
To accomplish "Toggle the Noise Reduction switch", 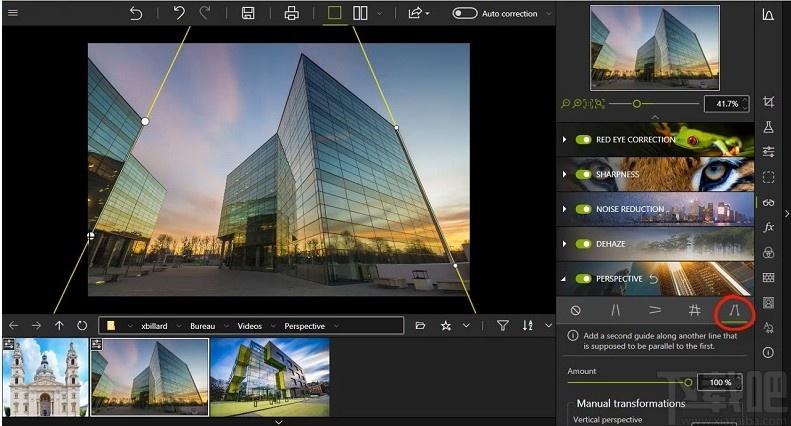I will pos(584,209).
